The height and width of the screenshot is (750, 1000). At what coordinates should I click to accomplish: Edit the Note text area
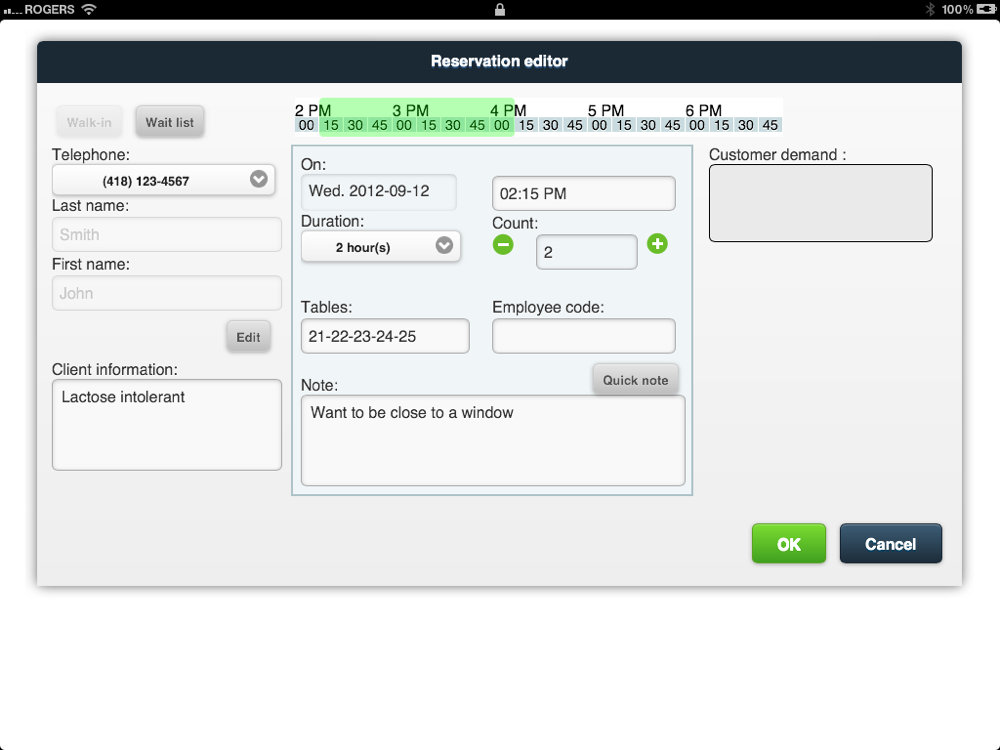click(493, 441)
